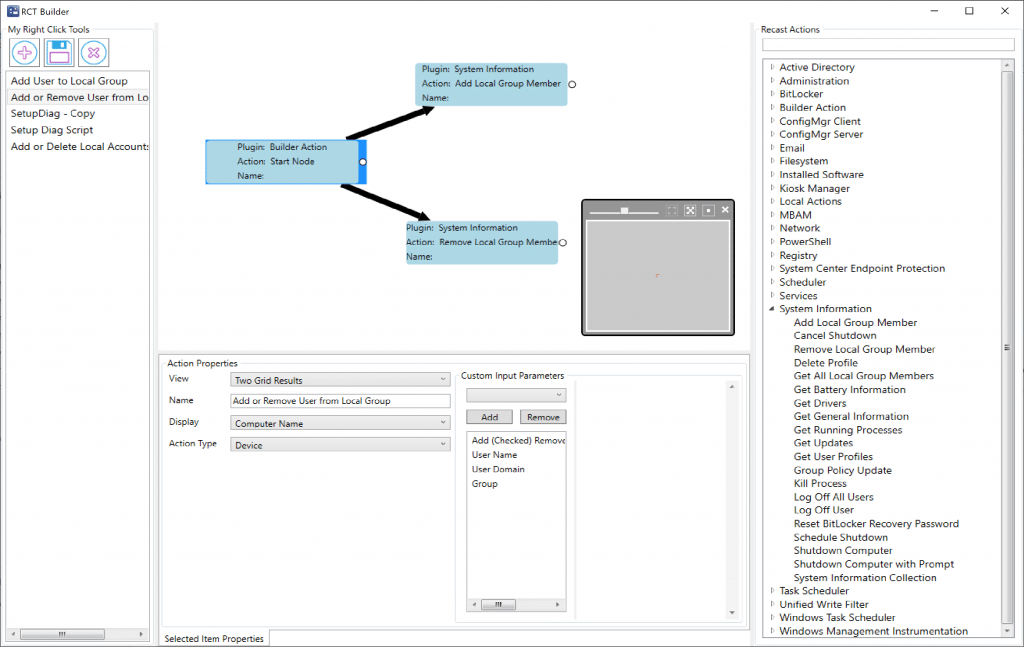Switch to the Selected Item Properties tab
Viewport: 1024px width, 647px height.
point(214,638)
